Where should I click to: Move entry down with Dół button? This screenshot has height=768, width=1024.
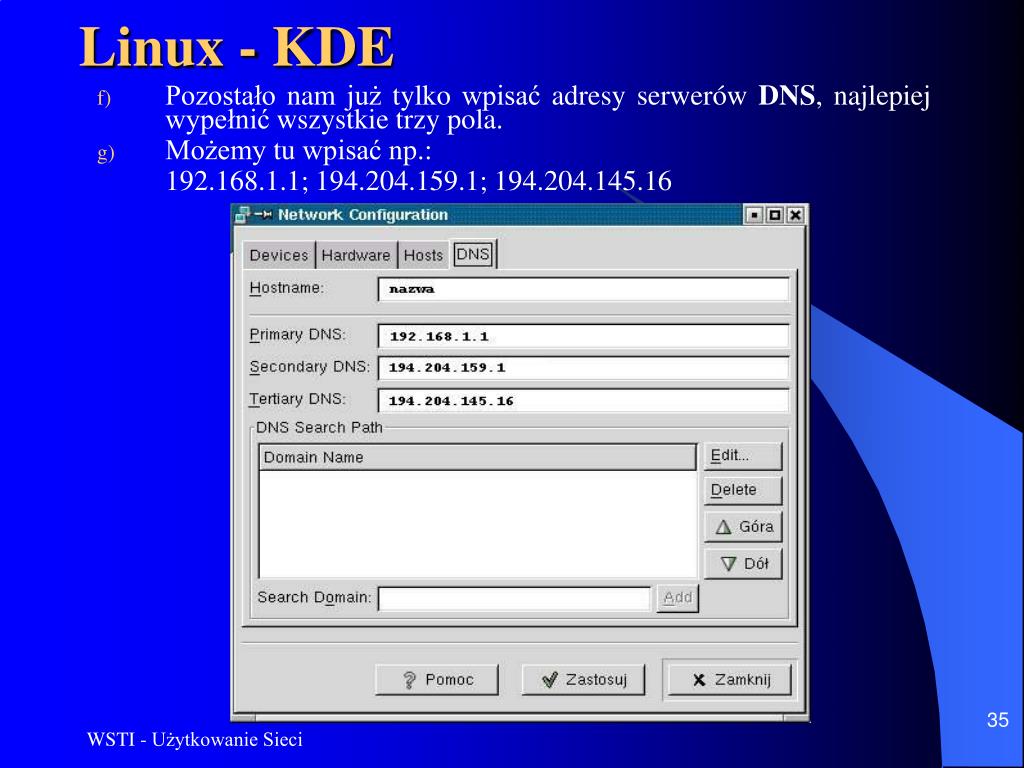click(x=743, y=564)
